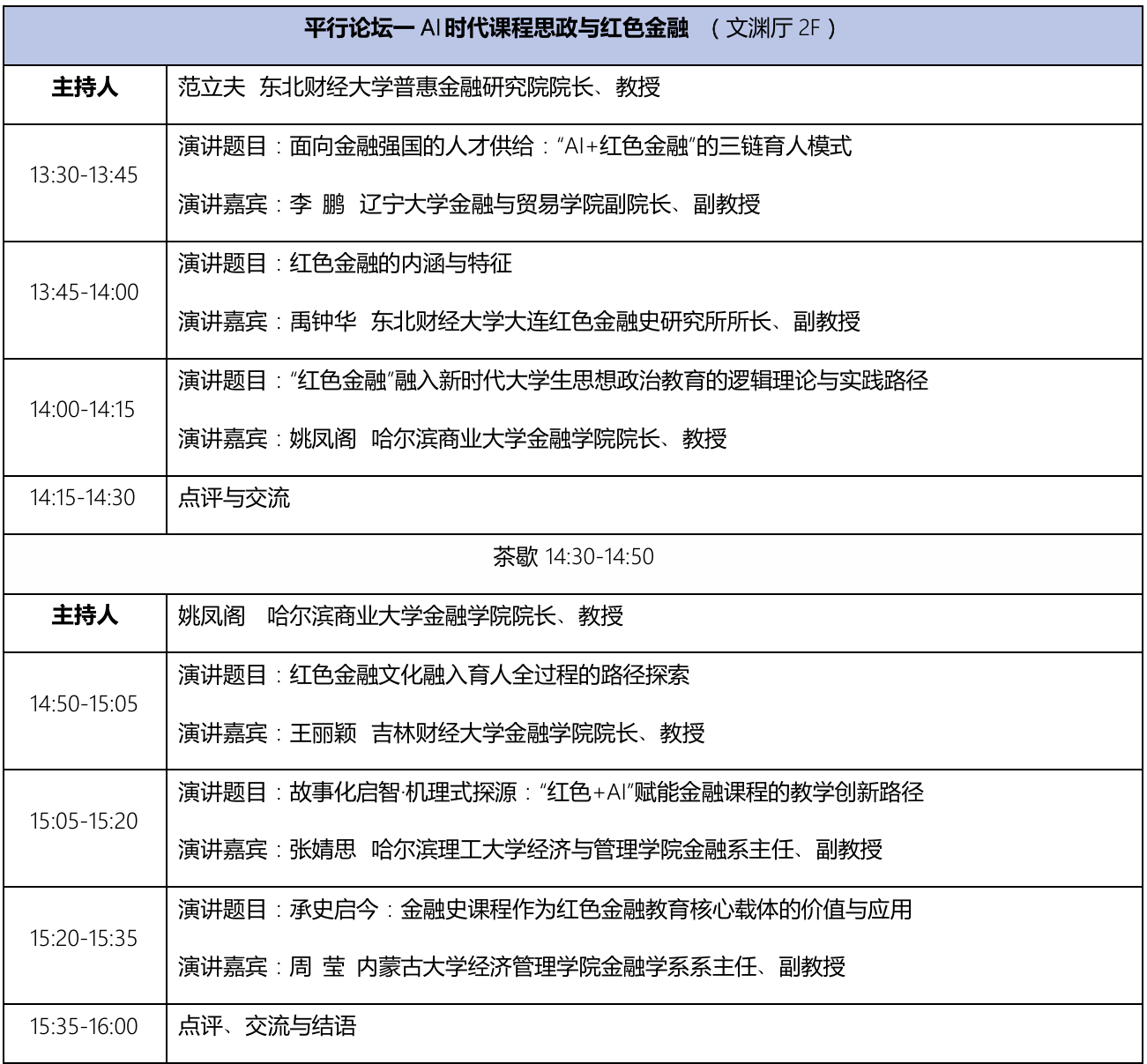This screenshot has height=1064, width=1147.
Task: Select the 14:50-15:05 time slot cell
Action: tap(85, 703)
